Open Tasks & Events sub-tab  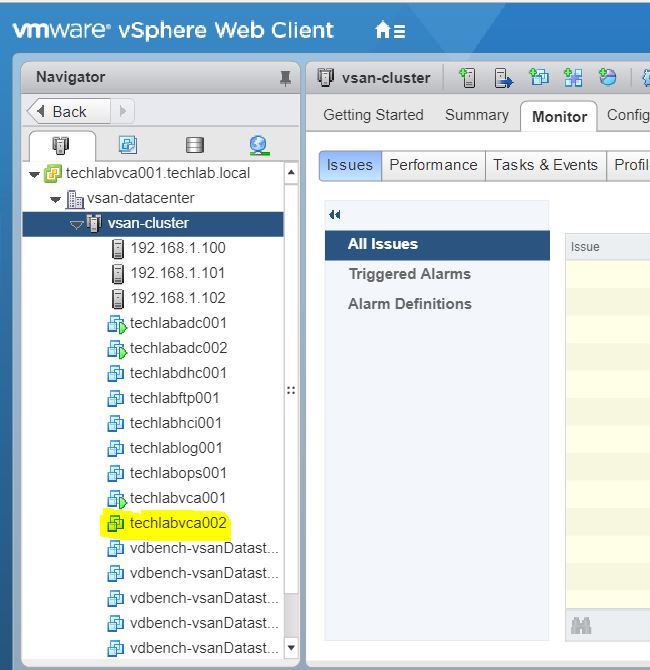[545, 165]
